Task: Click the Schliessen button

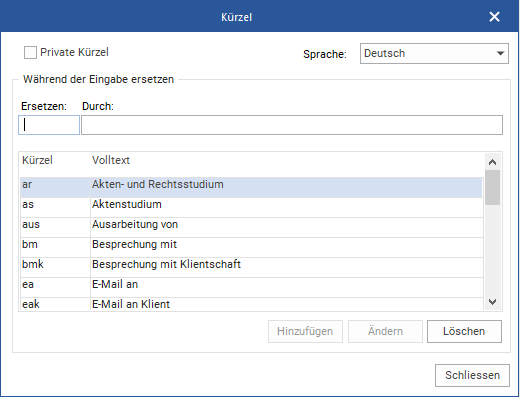Action: 472,375
